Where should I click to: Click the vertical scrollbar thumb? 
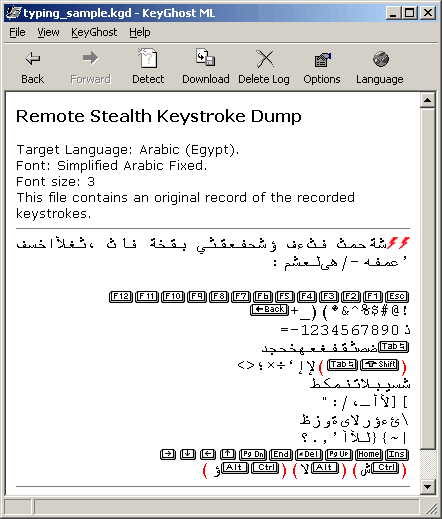point(427,278)
